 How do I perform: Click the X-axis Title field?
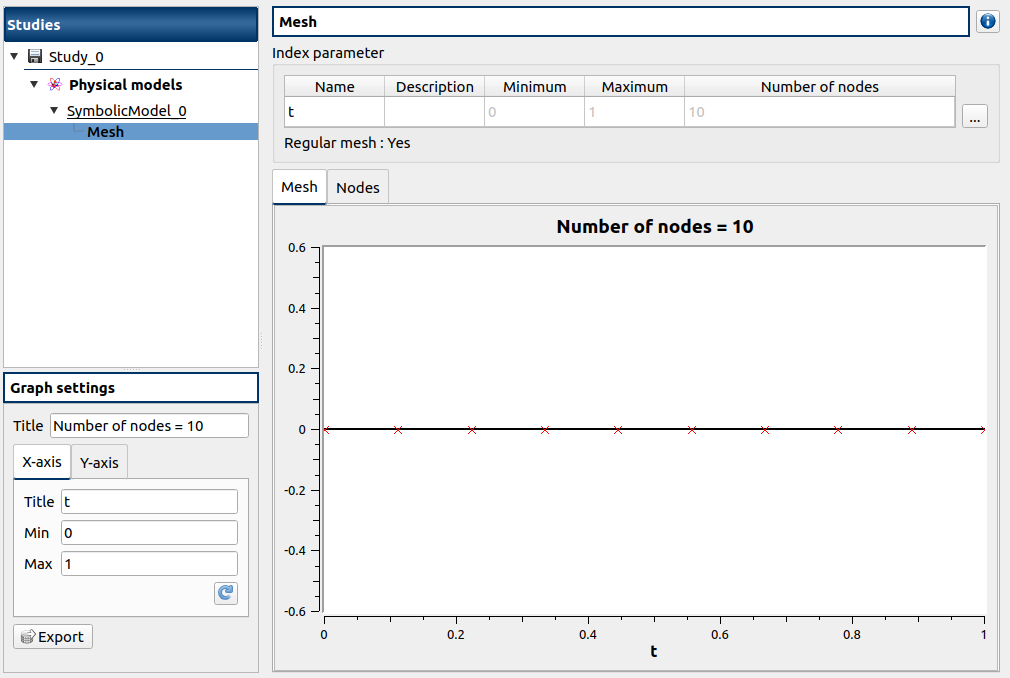[149, 502]
